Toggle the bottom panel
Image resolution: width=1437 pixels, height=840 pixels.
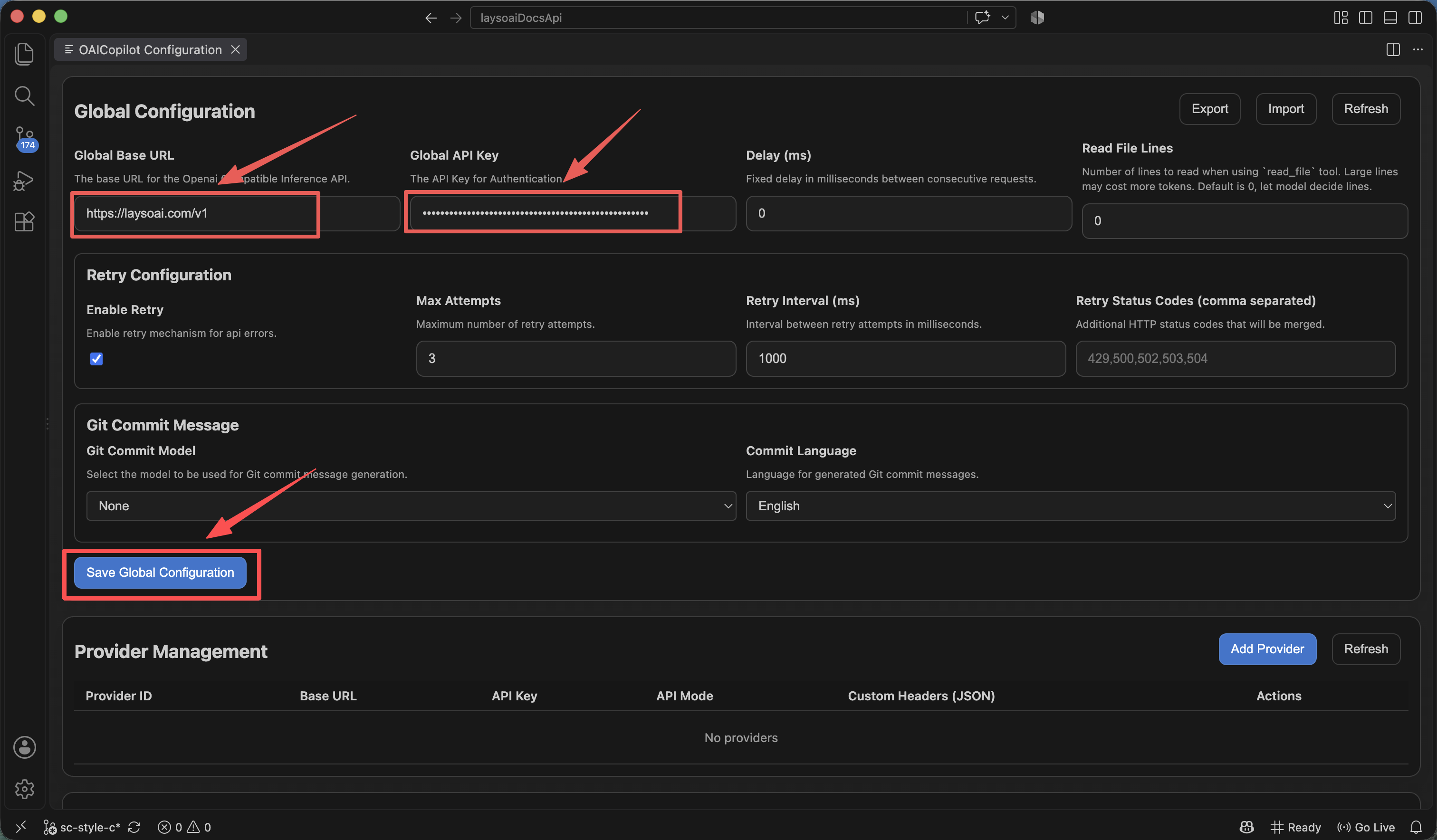pos(1390,18)
